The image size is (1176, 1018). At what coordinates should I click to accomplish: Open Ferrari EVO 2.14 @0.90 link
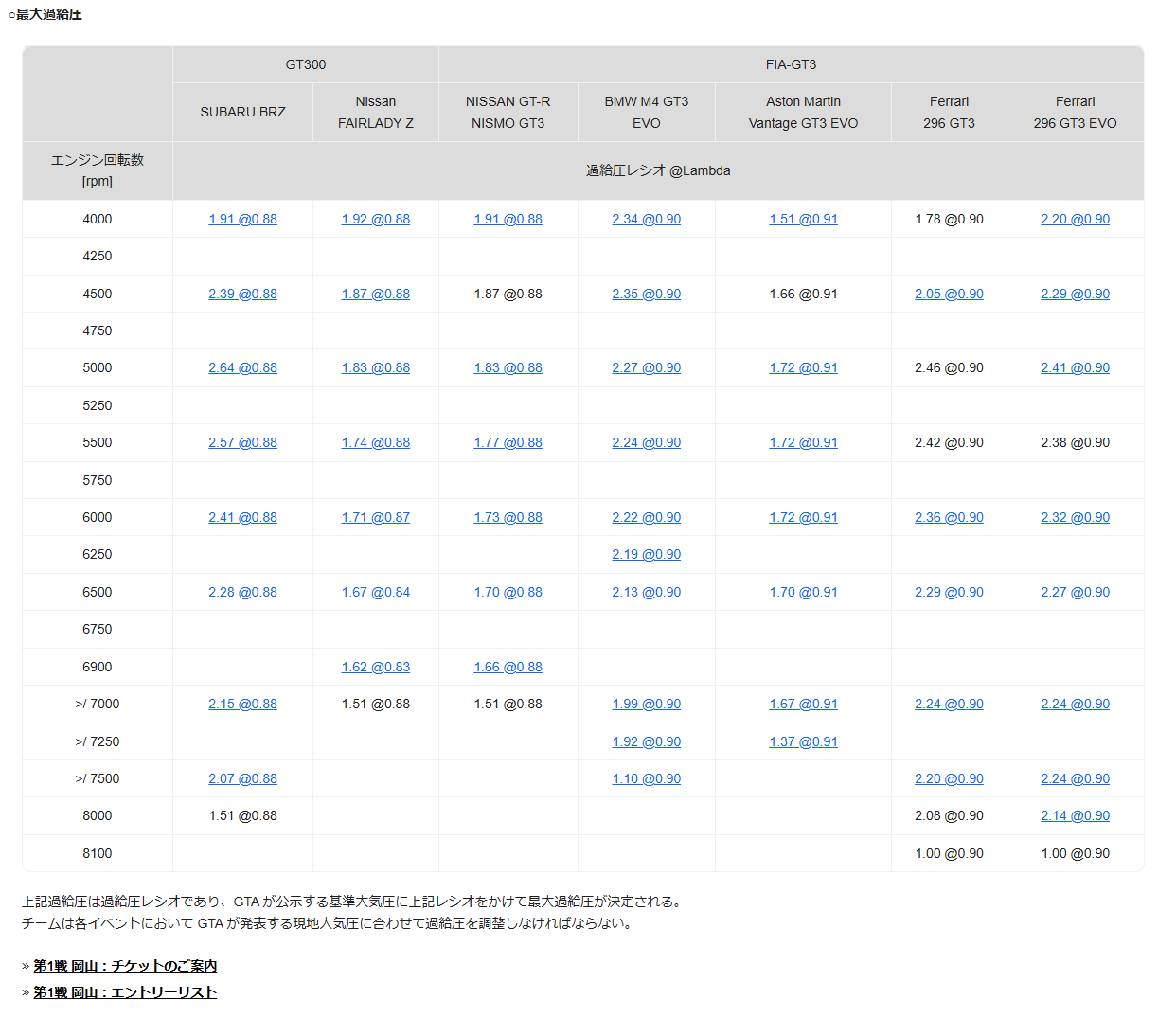(x=1076, y=815)
